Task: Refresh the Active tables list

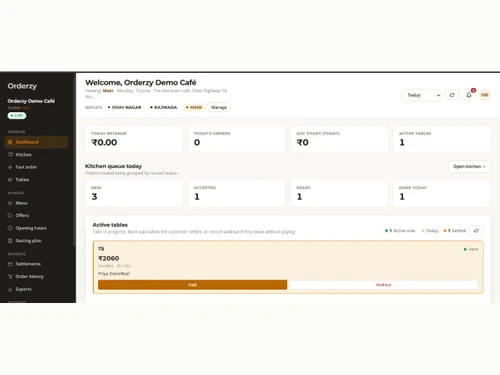Action: (x=476, y=231)
